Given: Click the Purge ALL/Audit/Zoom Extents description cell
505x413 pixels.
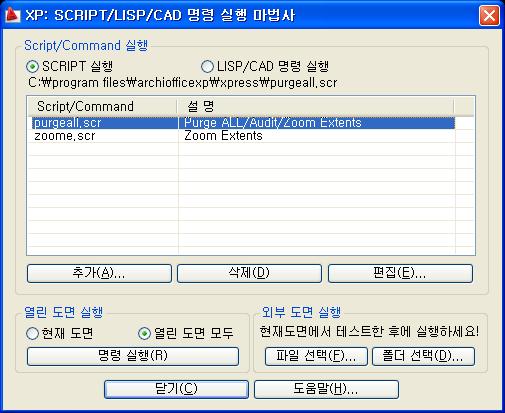Looking at the screenshot, I should (273, 123).
